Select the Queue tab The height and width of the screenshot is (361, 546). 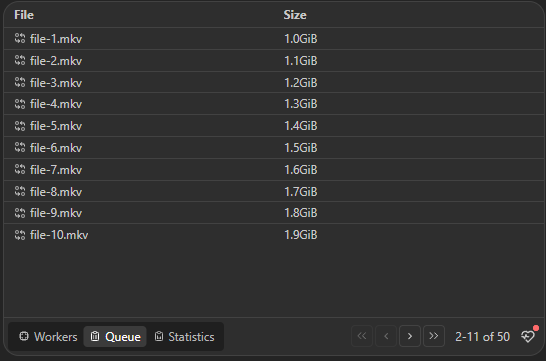pyautogui.click(x=115, y=336)
